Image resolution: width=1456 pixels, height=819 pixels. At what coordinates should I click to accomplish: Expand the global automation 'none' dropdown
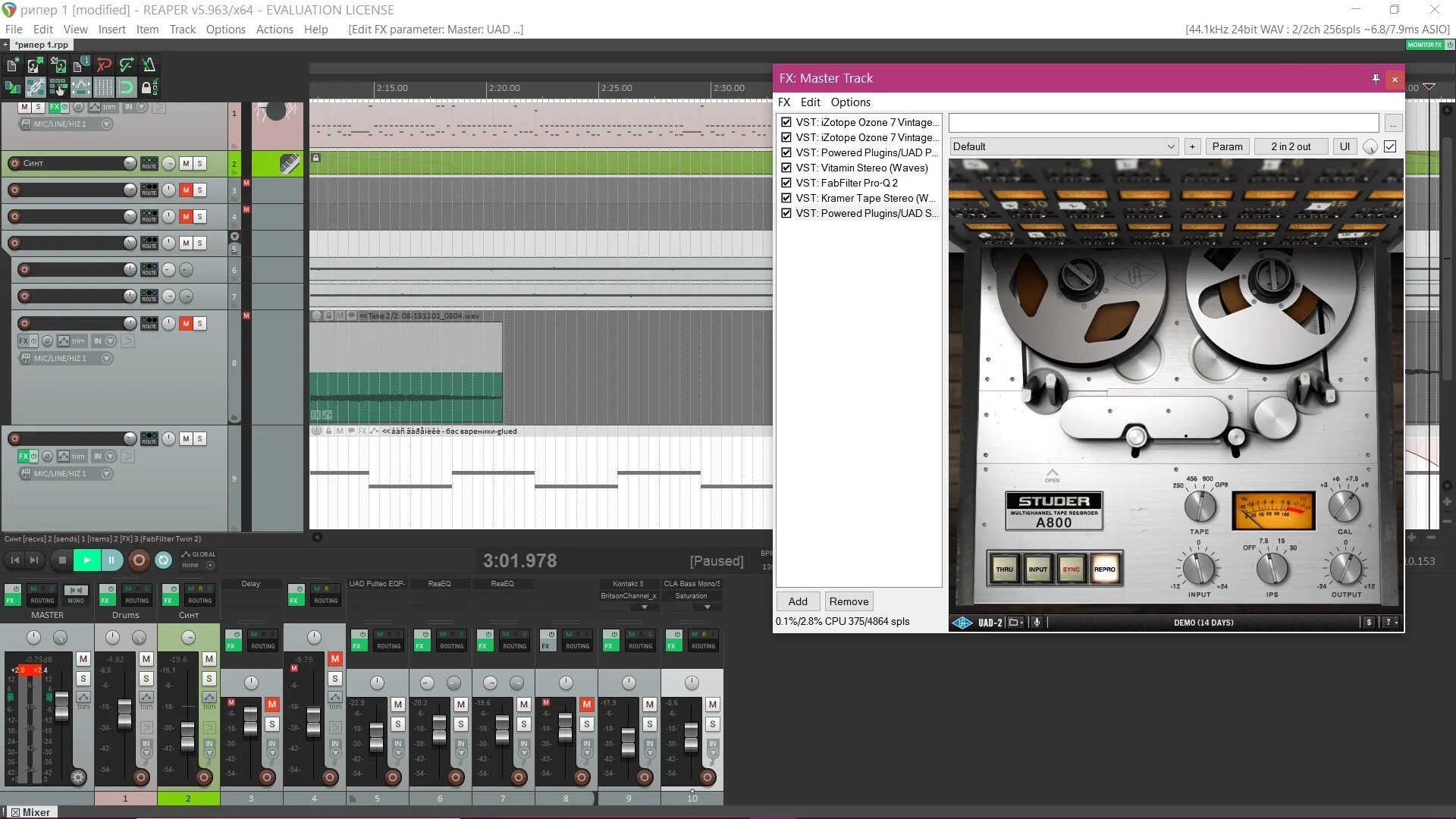(210, 565)
